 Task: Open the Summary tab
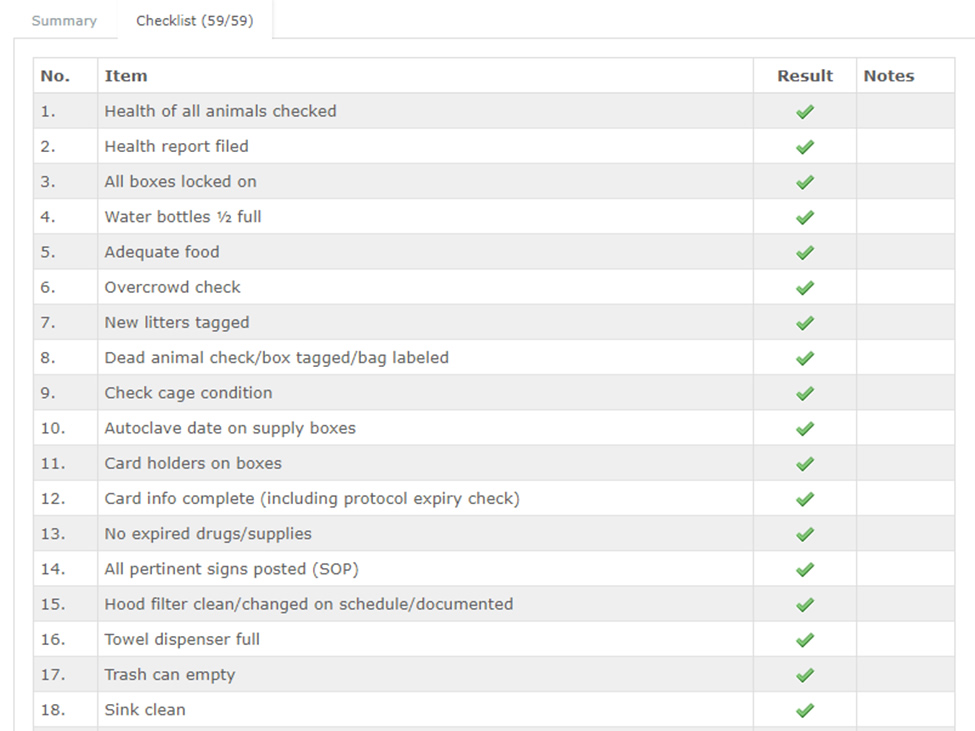[x=64, y=21]
